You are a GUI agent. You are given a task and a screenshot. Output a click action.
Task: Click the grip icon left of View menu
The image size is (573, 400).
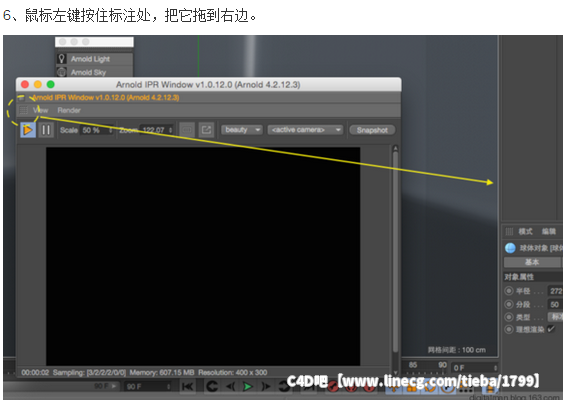click(x=23, y=110)
